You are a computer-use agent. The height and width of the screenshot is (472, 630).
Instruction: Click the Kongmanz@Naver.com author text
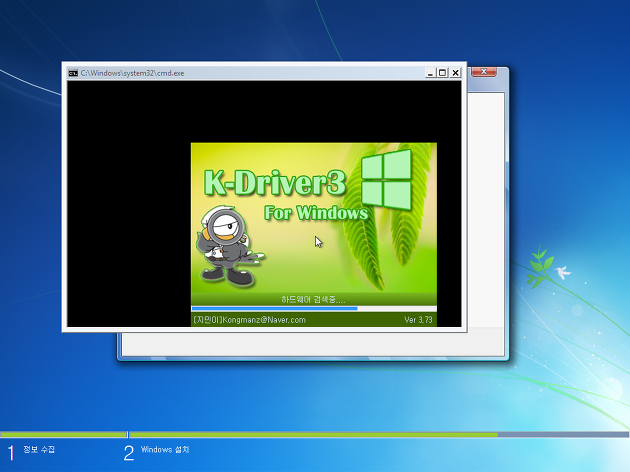click(249, 320)
